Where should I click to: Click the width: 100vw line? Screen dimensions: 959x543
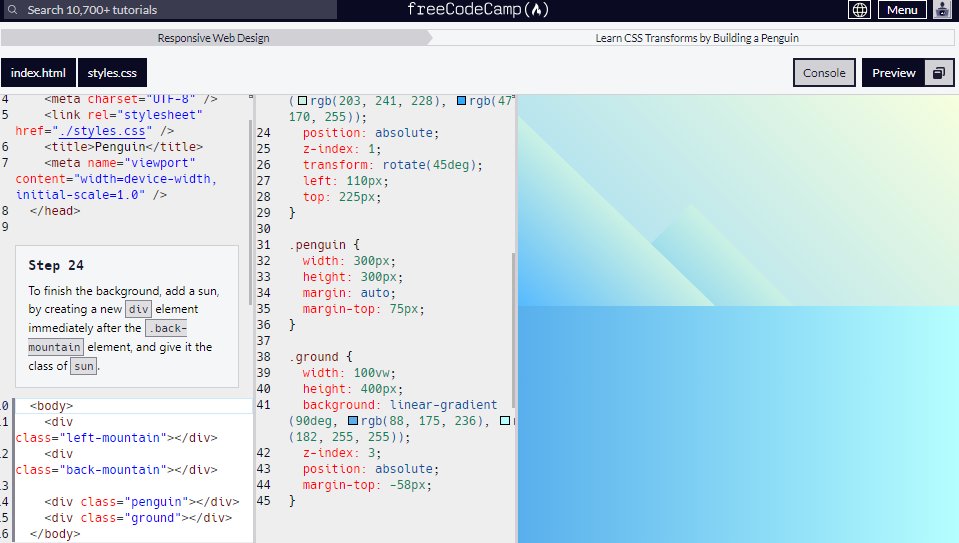349,372
